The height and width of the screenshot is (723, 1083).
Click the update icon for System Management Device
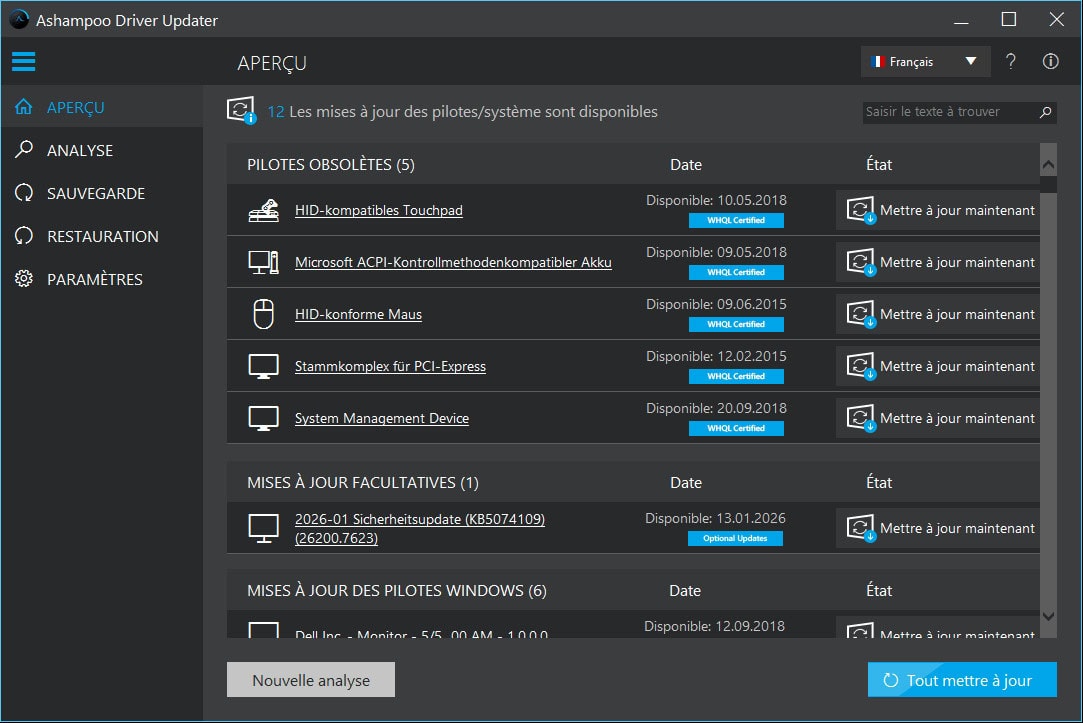860,417
